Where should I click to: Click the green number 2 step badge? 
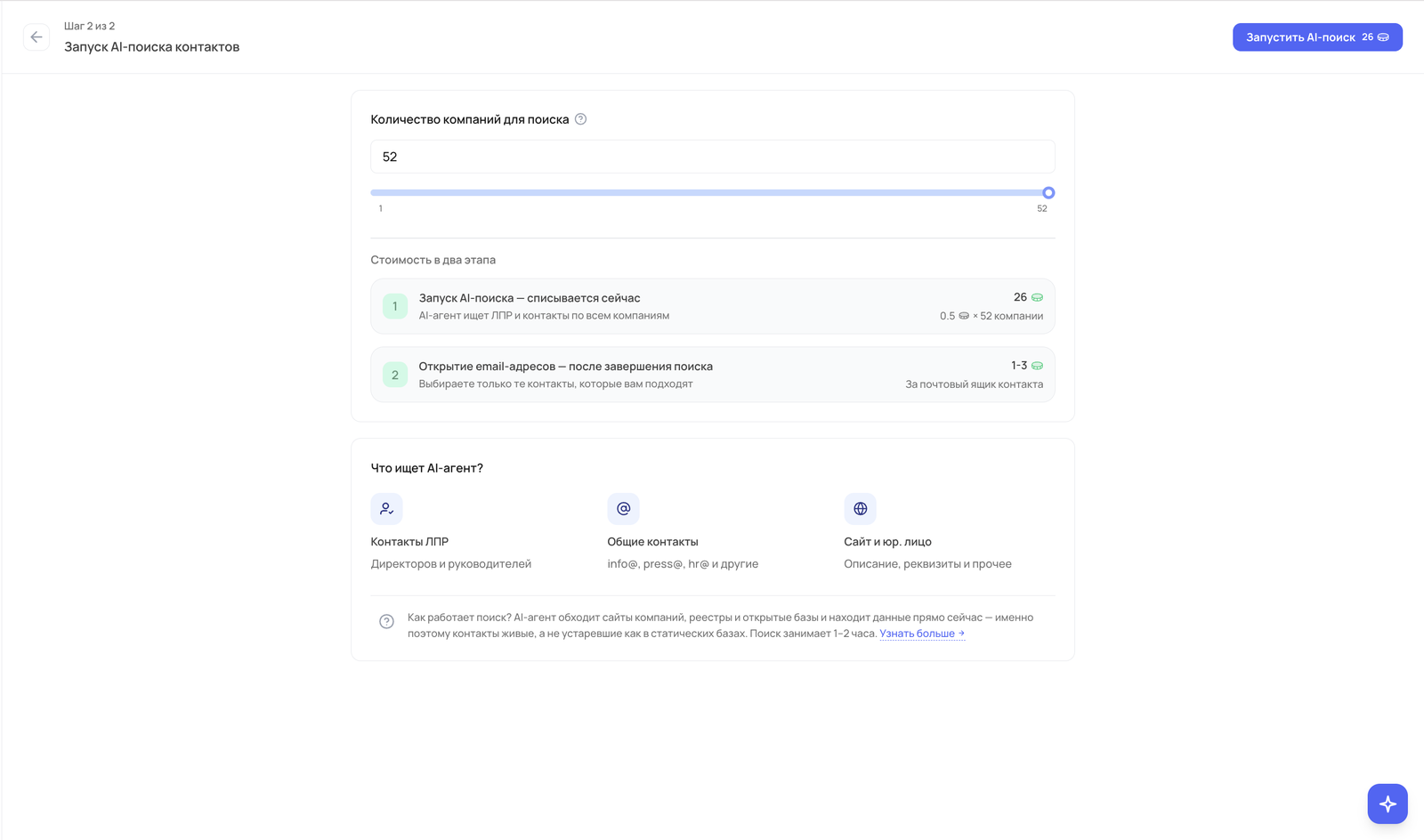click(395, 375)
